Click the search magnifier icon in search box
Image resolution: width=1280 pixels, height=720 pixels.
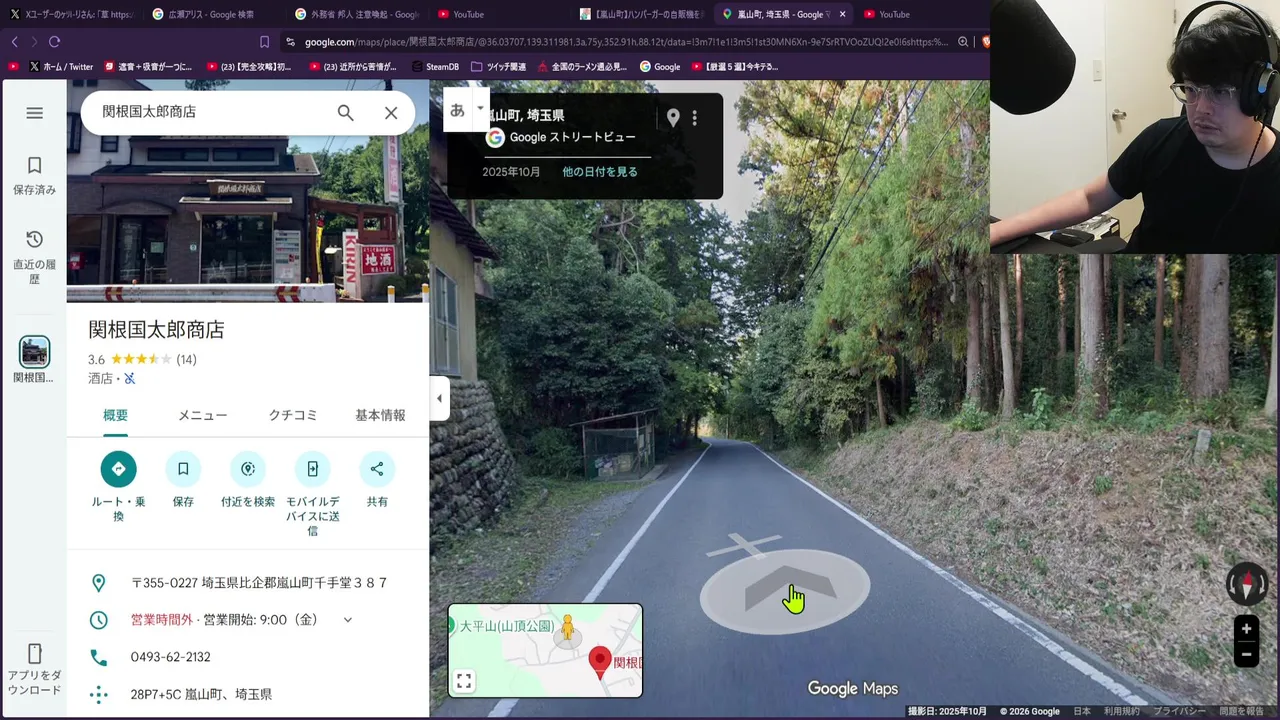[345, 113]
